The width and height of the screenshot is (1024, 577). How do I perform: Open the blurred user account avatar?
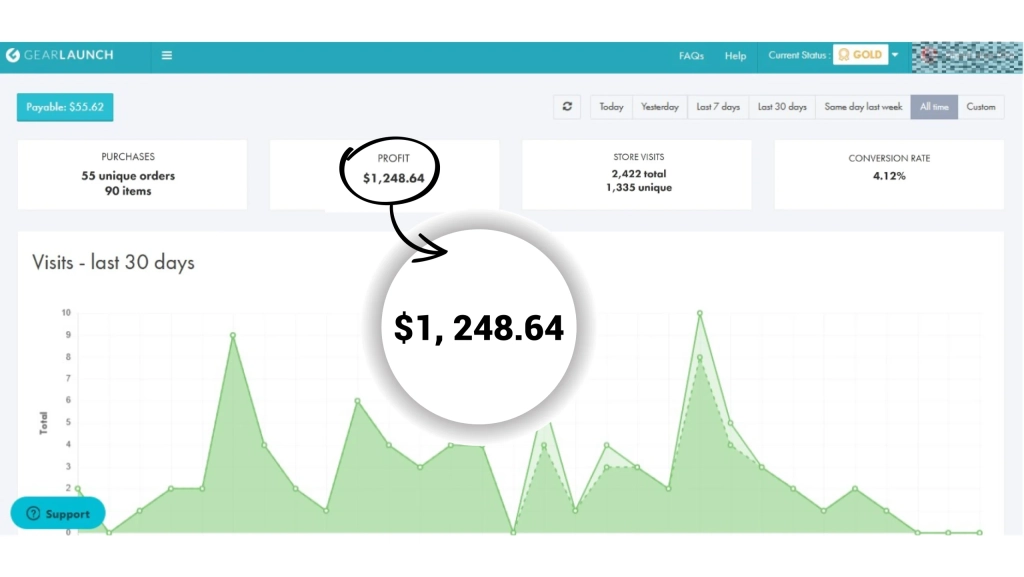964,56
